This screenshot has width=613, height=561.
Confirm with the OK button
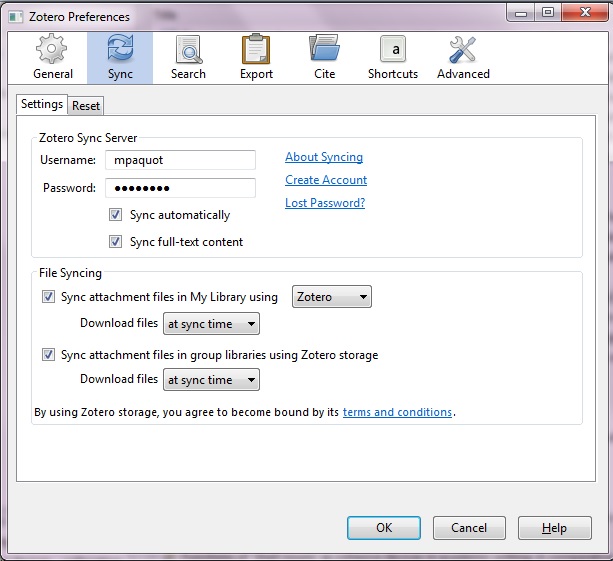(x=384, y=528)
